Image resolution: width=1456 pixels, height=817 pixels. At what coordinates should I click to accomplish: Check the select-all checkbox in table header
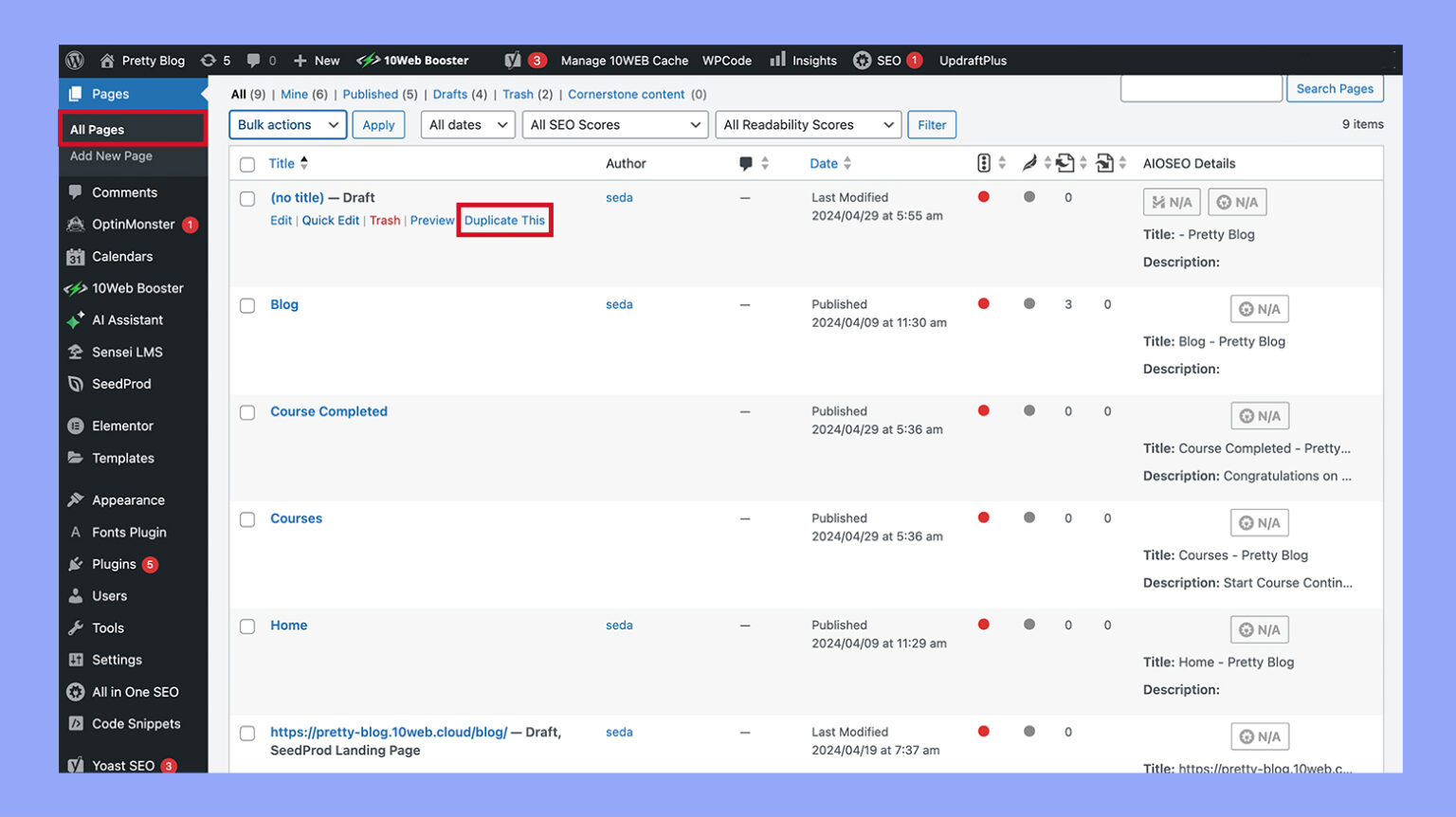[x=247, y=163]
